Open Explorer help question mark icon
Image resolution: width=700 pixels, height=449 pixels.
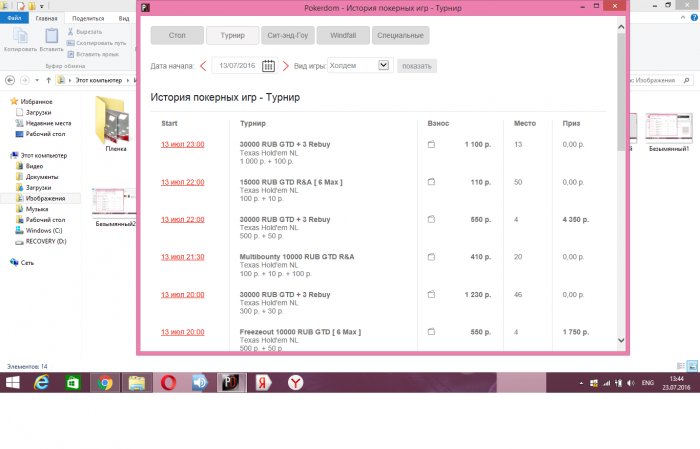694,17
